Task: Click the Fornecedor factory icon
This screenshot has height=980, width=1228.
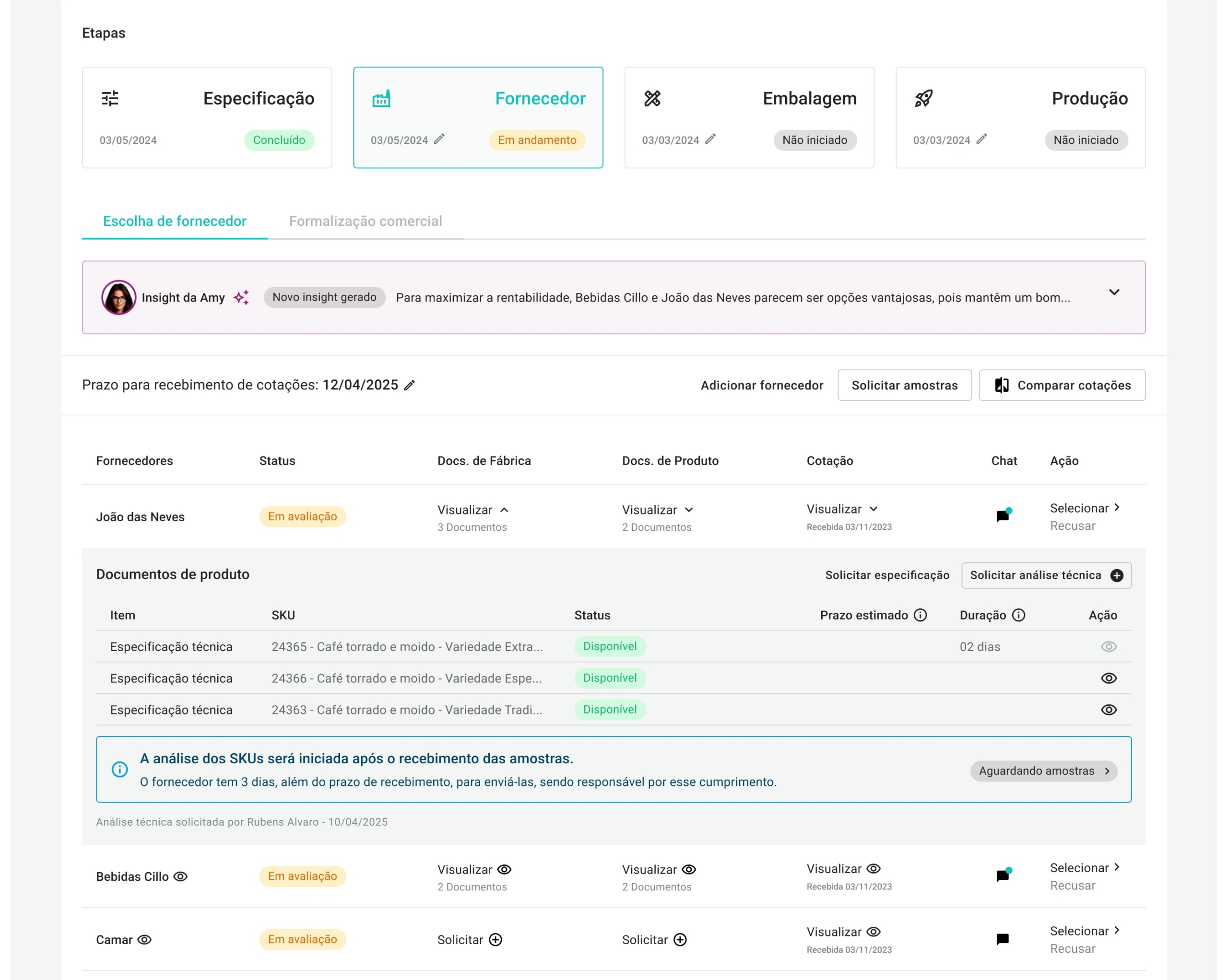Action: (381, 98)
